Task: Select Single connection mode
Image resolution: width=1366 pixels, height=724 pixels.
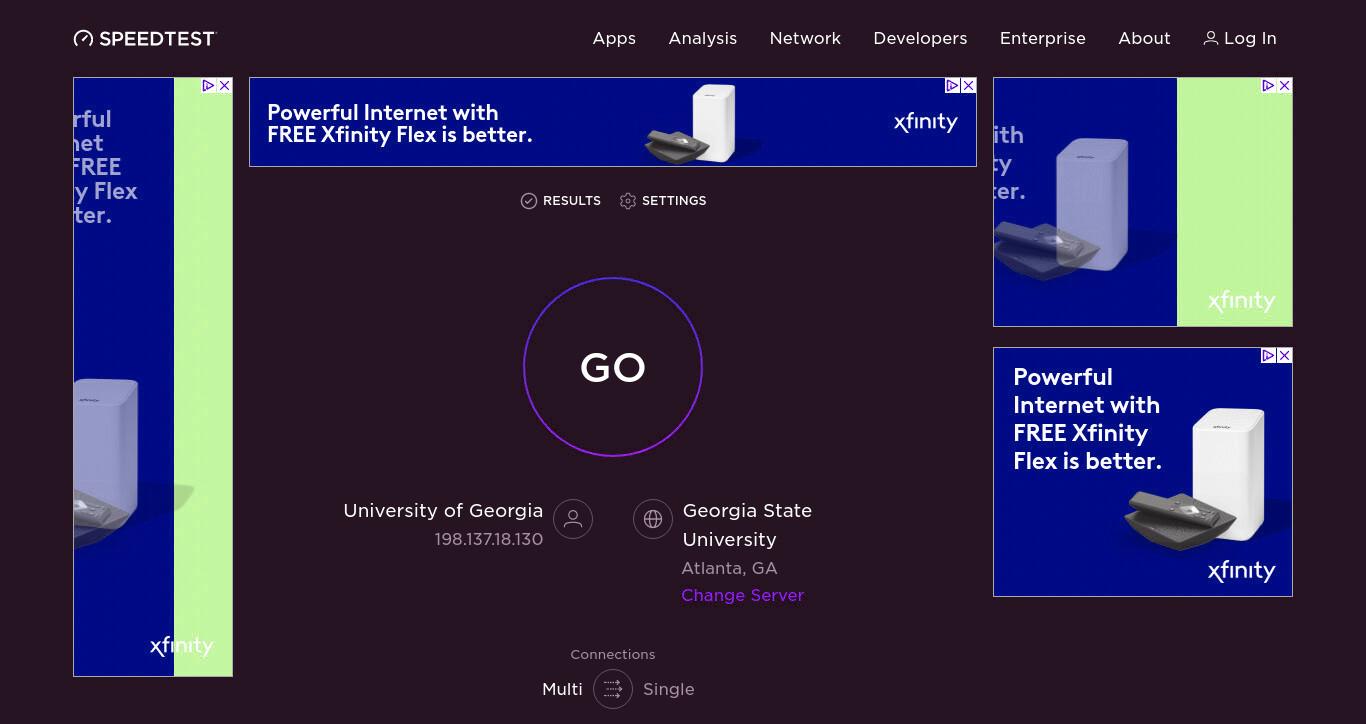Action: pyautogui.click(x=669, y=689)
